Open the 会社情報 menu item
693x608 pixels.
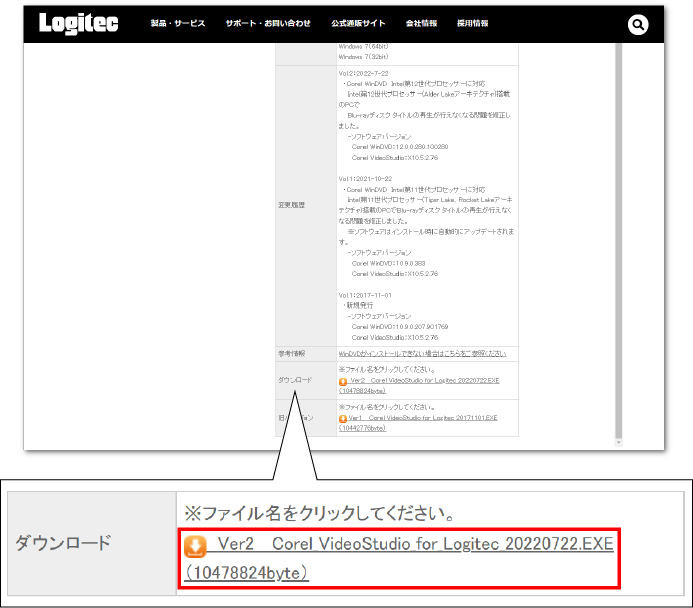coord(421,23)
